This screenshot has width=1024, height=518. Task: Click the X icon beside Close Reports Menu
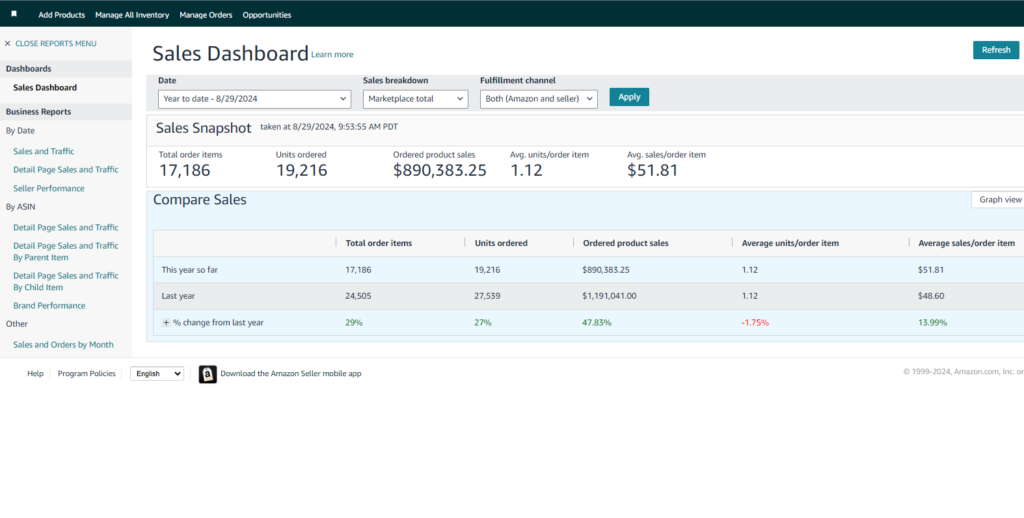[7, 44]
